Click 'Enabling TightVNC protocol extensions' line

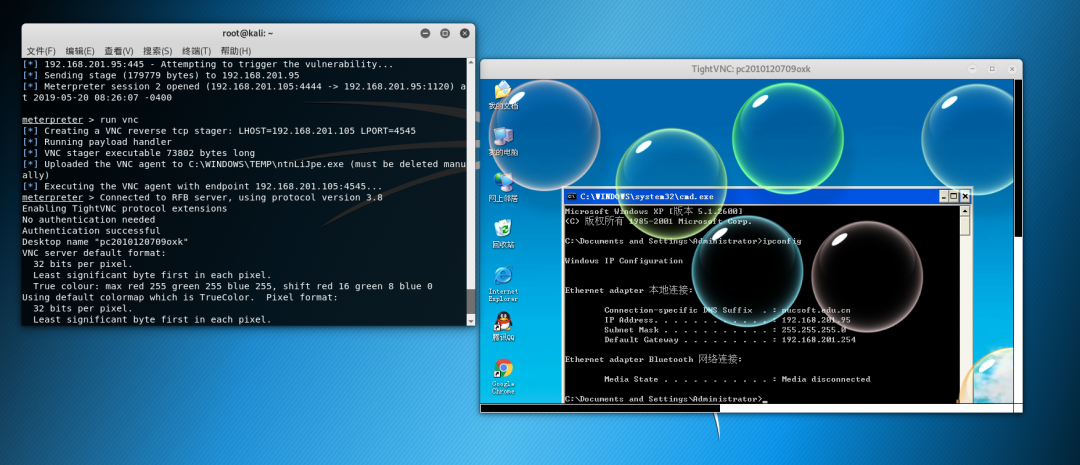pyautogui.click(x=125, y=209)
